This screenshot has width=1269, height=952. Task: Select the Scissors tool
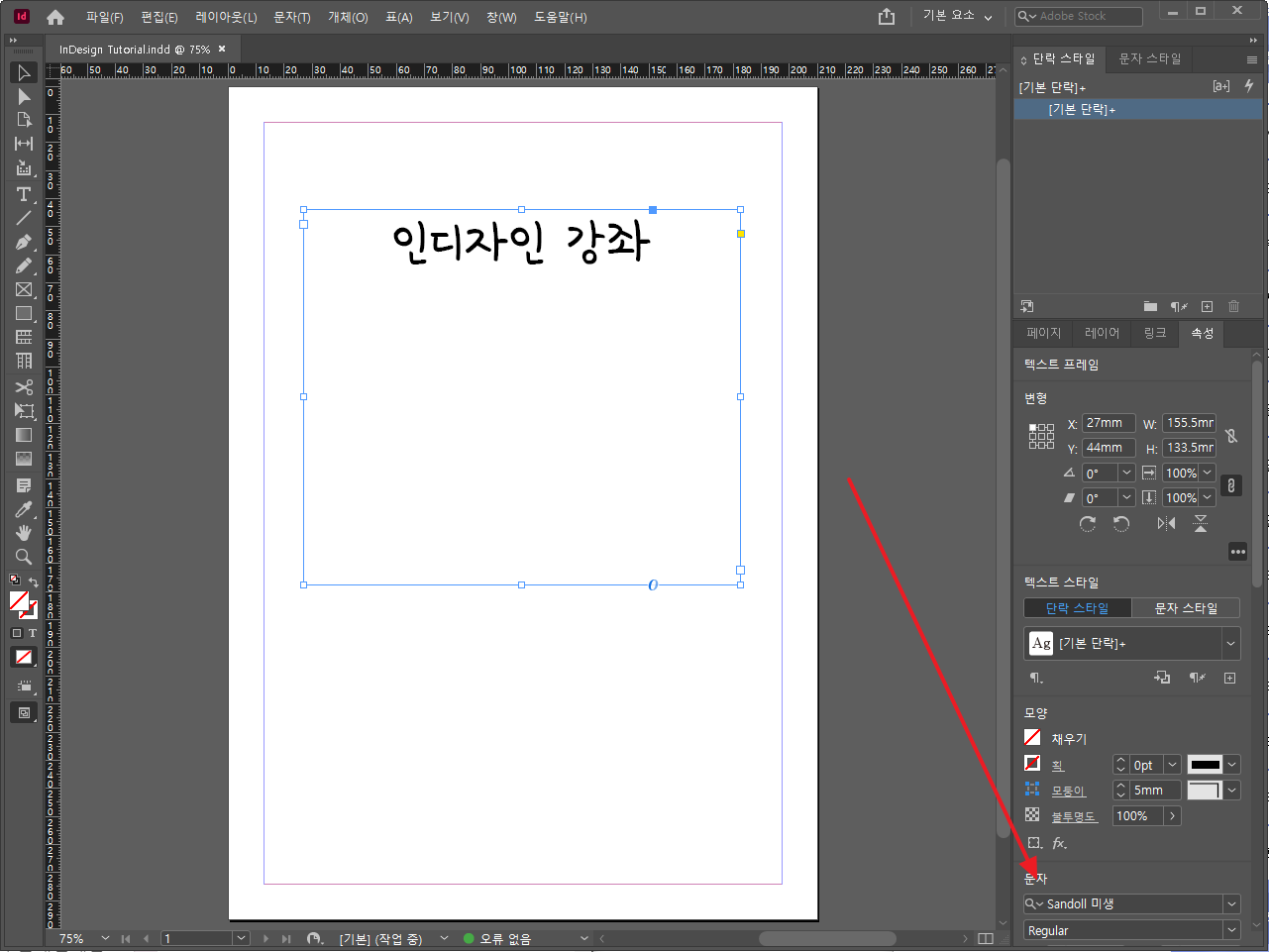24,386
